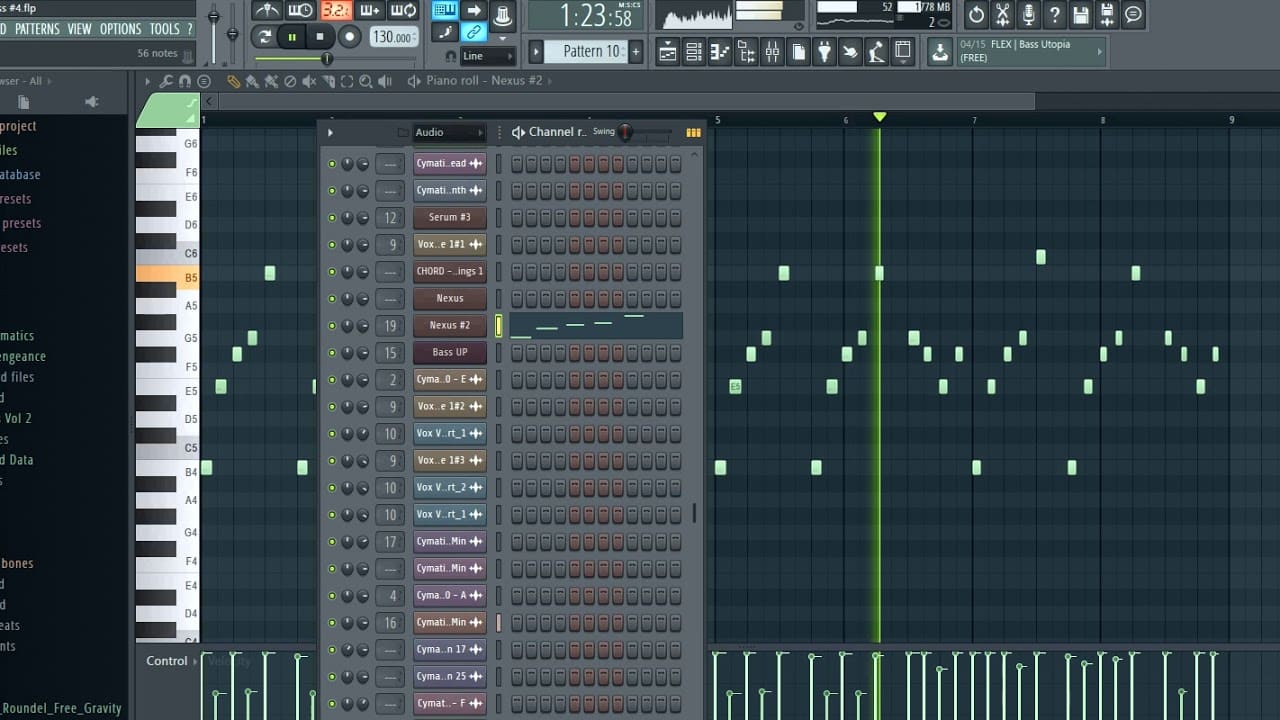Select the piano roll pencil draw tool

233,81
